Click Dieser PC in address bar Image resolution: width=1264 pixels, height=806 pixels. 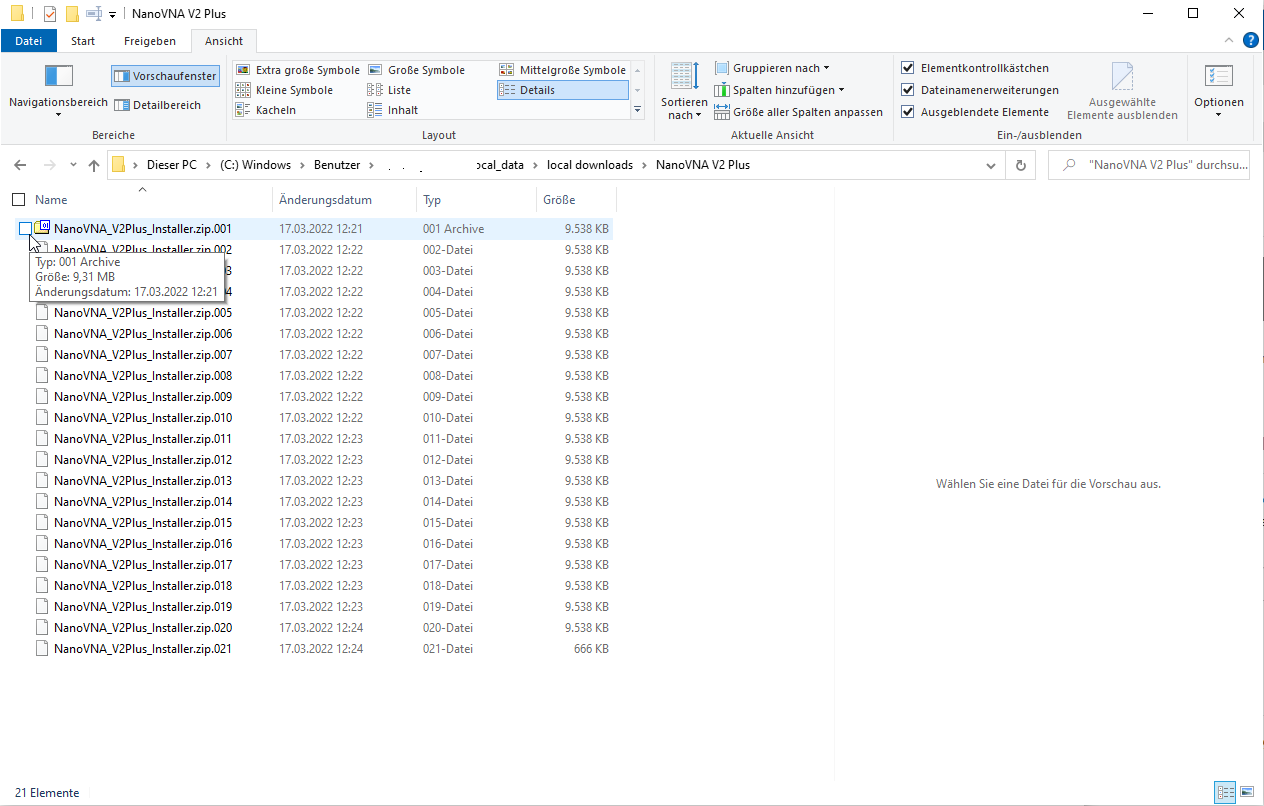172,165
